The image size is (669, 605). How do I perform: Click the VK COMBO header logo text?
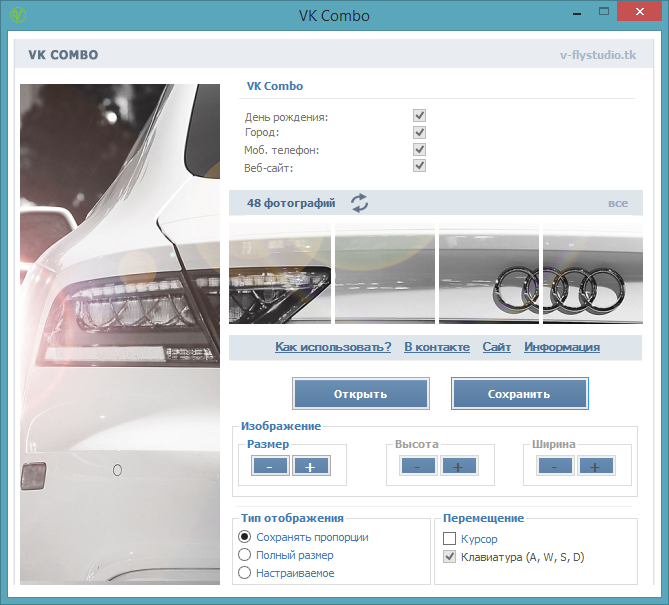click(x=63, y=55)
